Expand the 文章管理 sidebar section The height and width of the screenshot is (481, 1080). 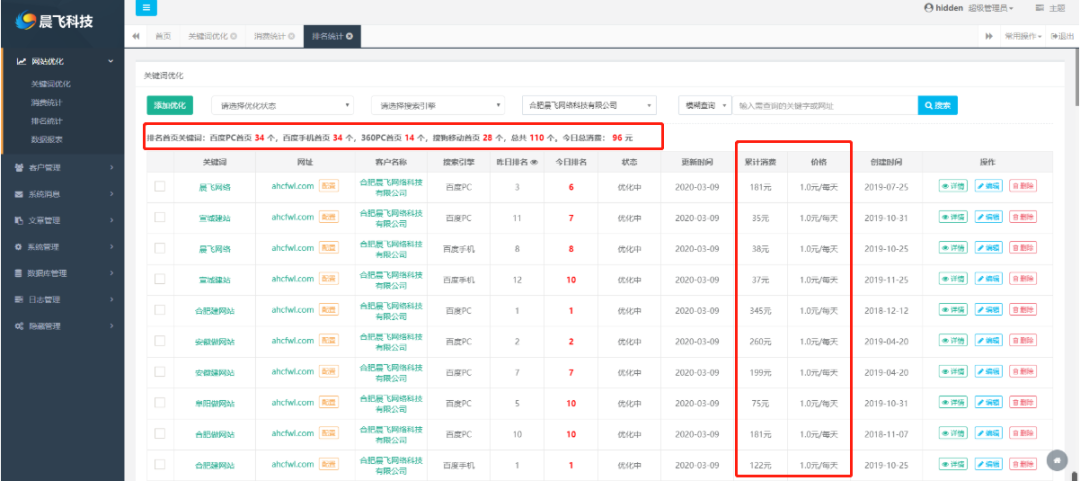62,221
